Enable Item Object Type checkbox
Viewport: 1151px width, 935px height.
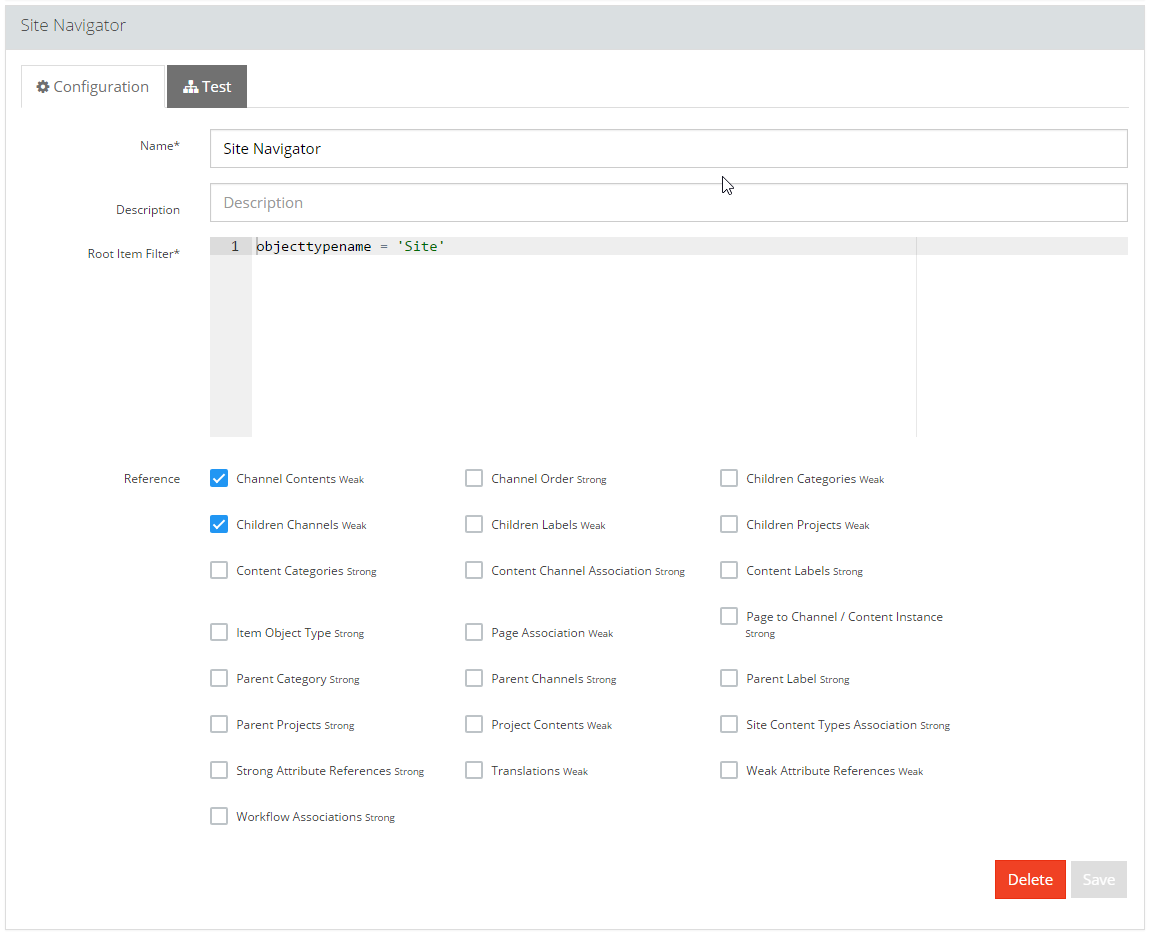point(219,633)
